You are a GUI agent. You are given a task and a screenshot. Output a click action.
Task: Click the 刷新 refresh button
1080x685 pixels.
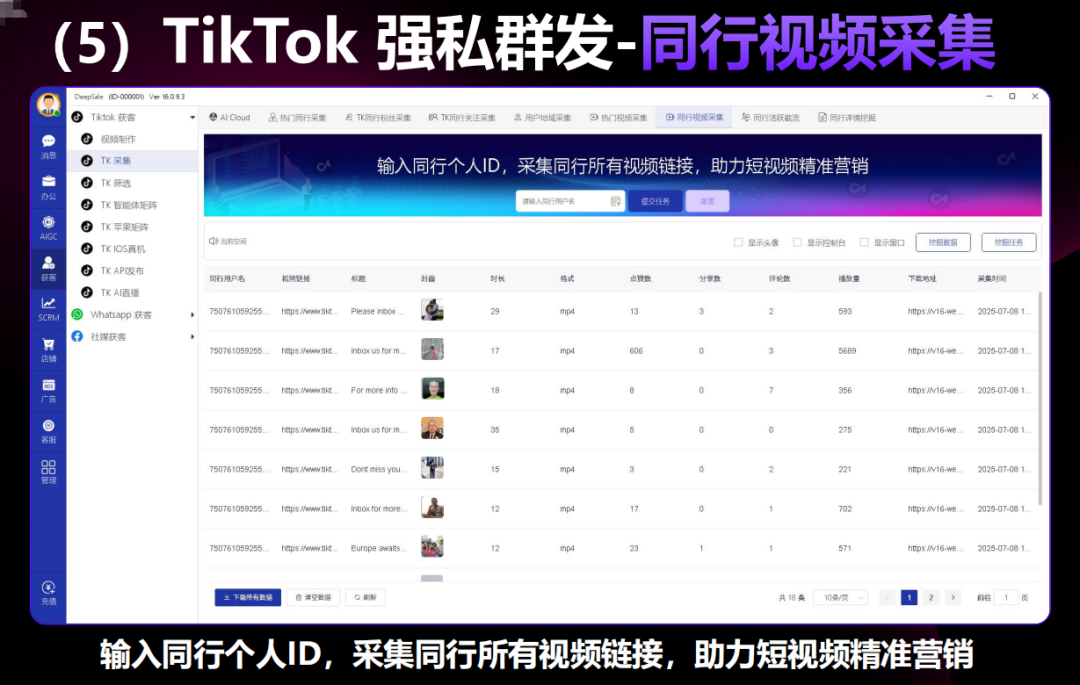tap(366, 598)
